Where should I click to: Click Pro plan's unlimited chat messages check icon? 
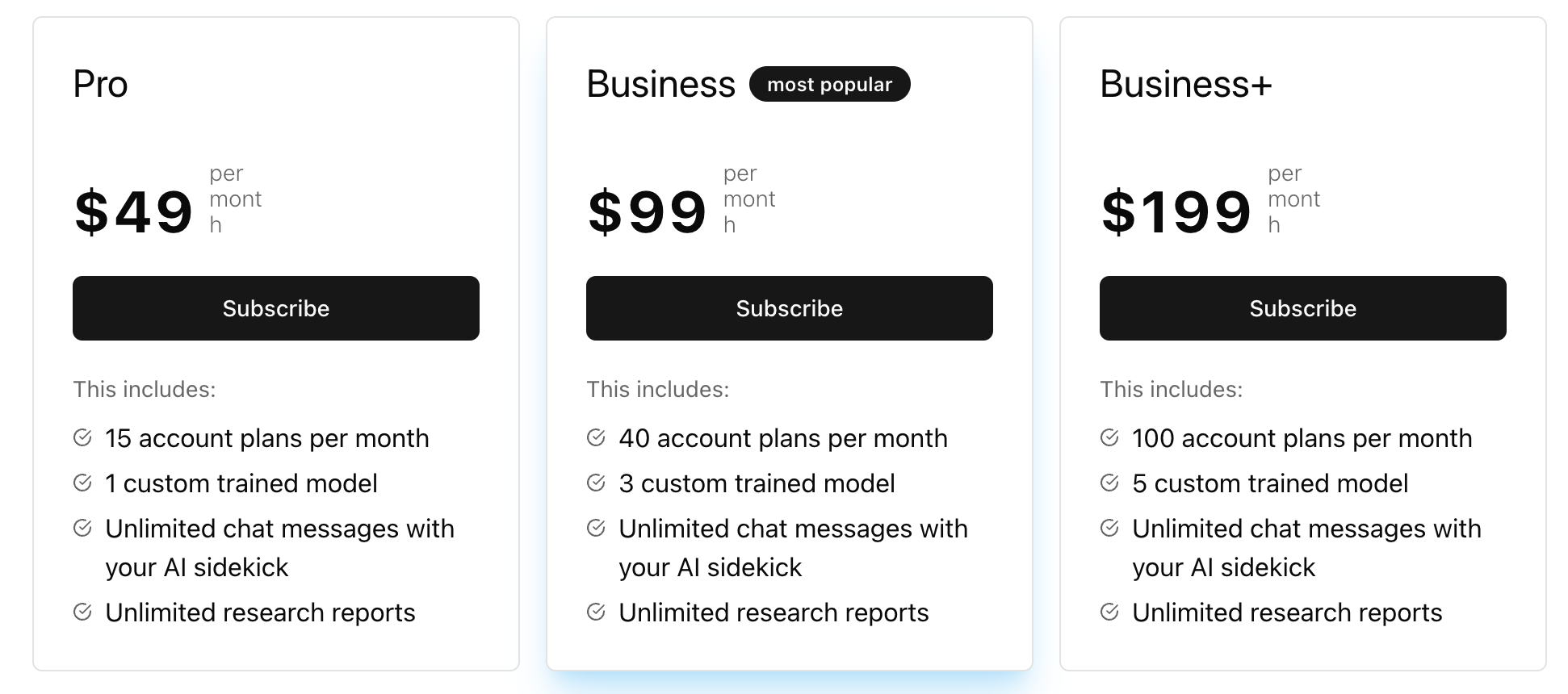82,528
